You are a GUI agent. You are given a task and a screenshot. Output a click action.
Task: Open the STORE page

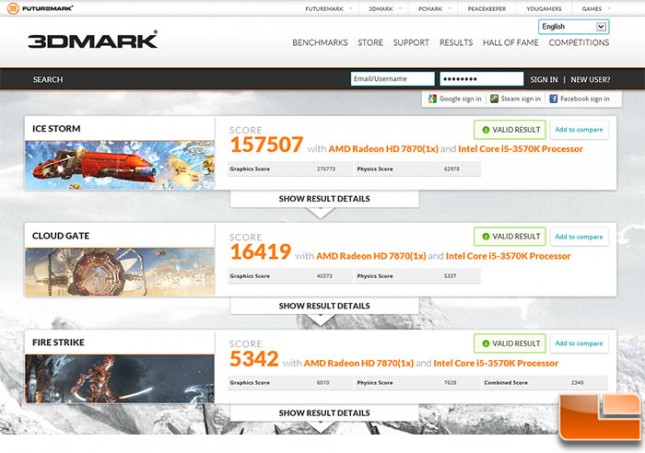tap(370, 43)
